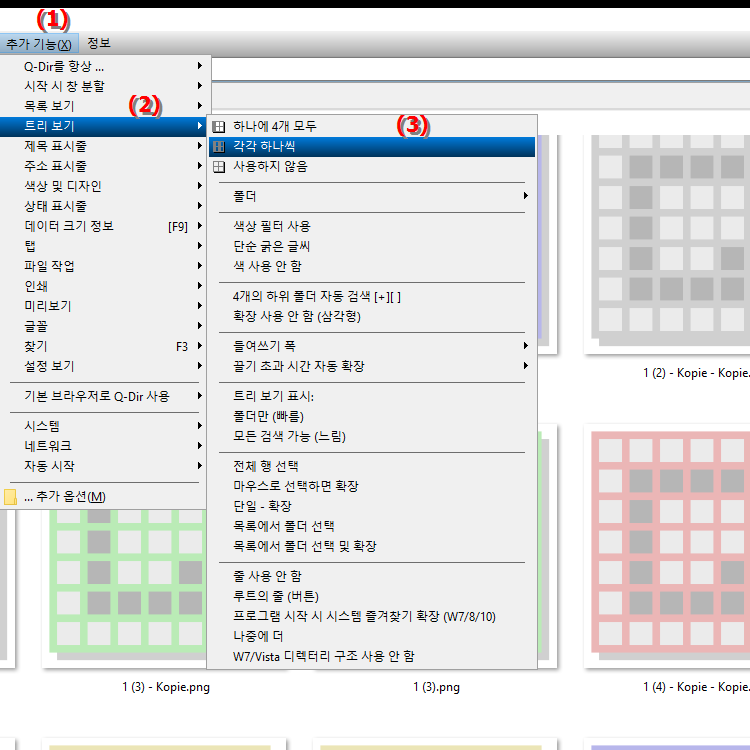Open the 탭 submenu
Screen dimensions: 750x750
pos(104,246)
